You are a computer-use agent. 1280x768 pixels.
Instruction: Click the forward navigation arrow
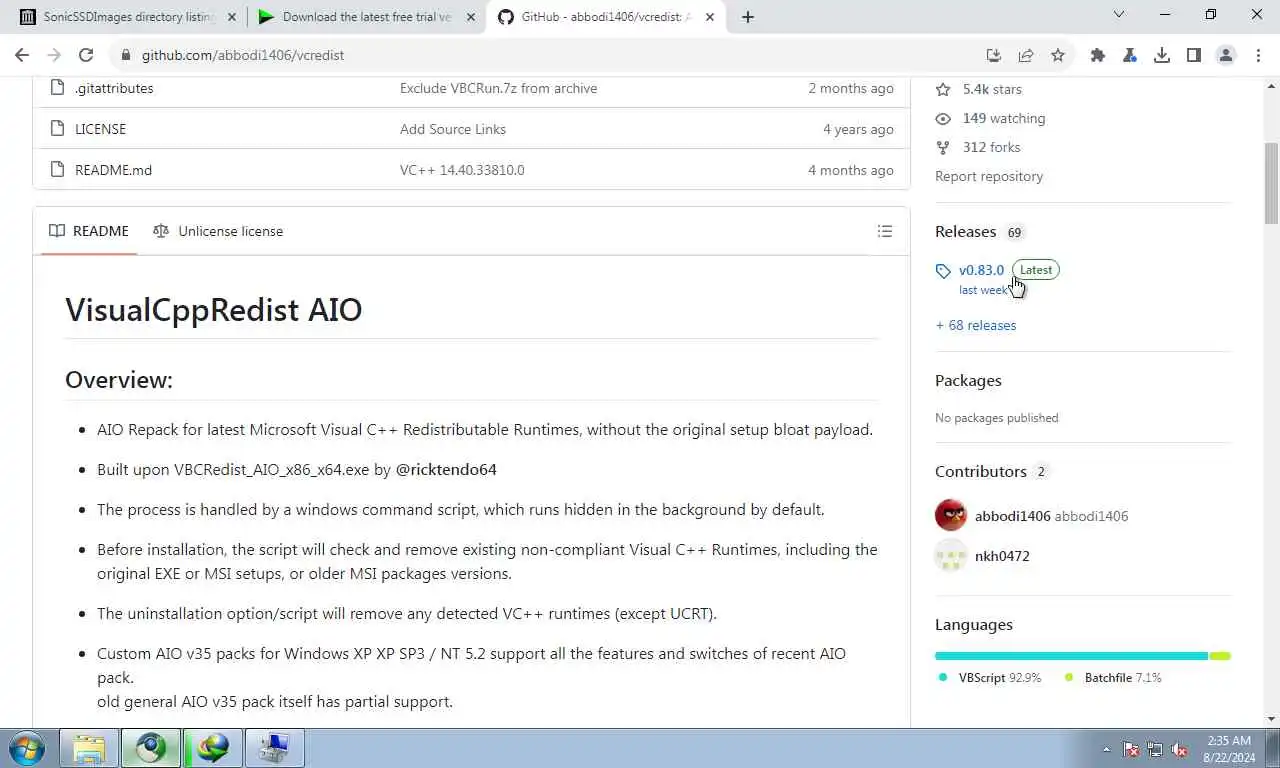54,55
